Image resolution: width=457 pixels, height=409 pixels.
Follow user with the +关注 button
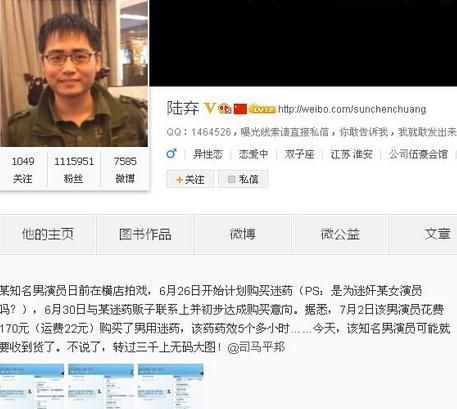(190, 179)
